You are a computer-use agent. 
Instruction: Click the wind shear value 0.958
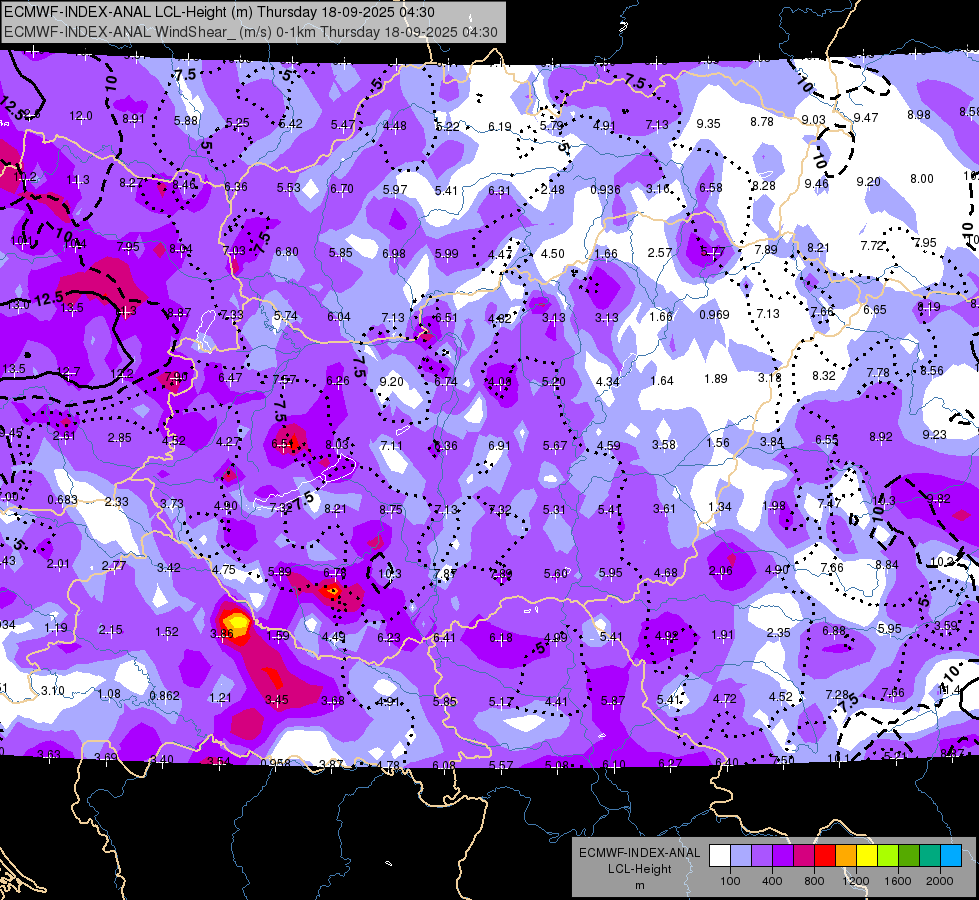click(275, 763)
